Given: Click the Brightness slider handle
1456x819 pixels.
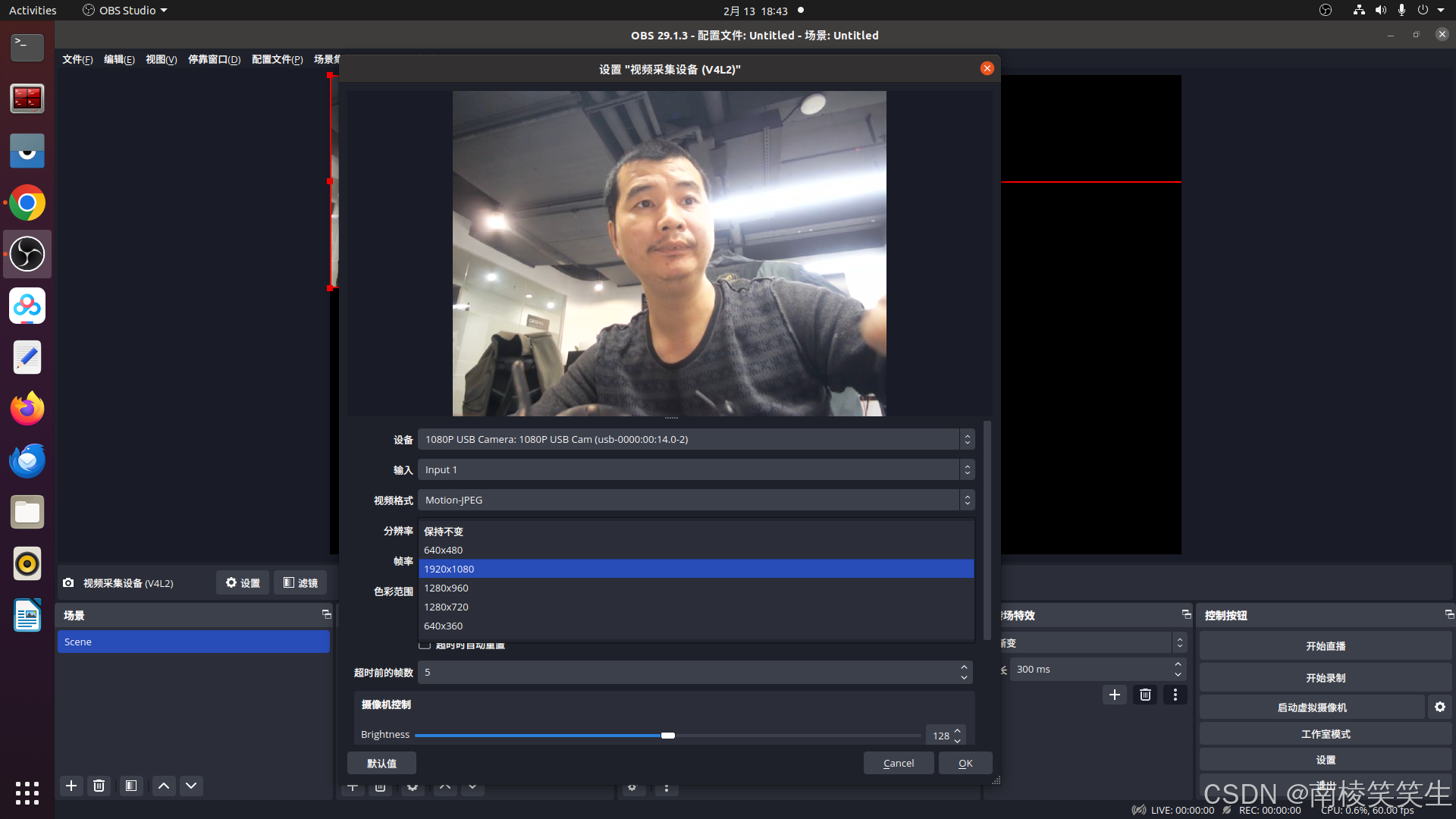Looking at the screenshot, I should (x=667, y=736).
